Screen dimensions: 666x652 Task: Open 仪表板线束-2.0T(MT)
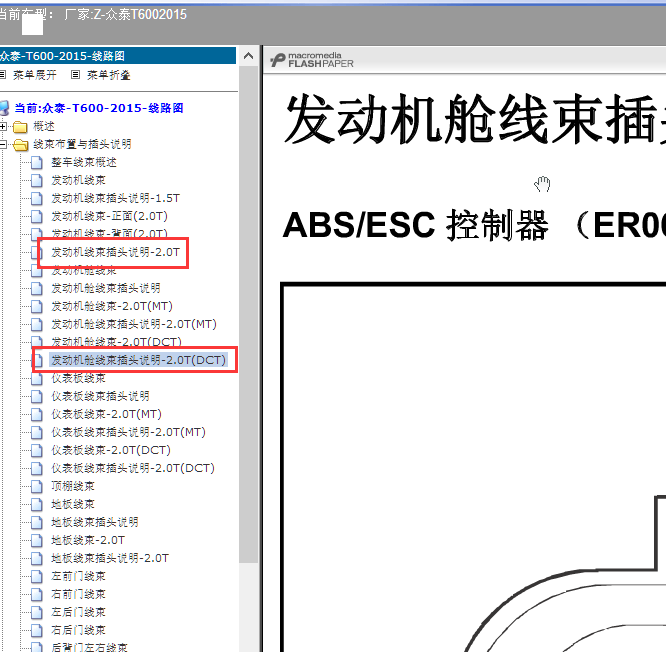[107, 414]
